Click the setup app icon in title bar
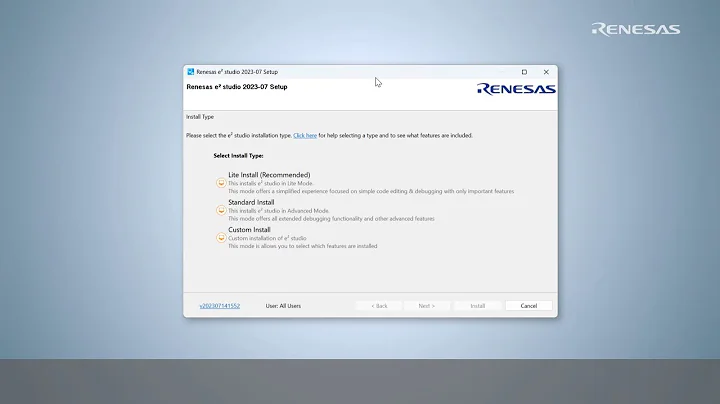This screenshot has height=404, width=720. pos(191,72)
